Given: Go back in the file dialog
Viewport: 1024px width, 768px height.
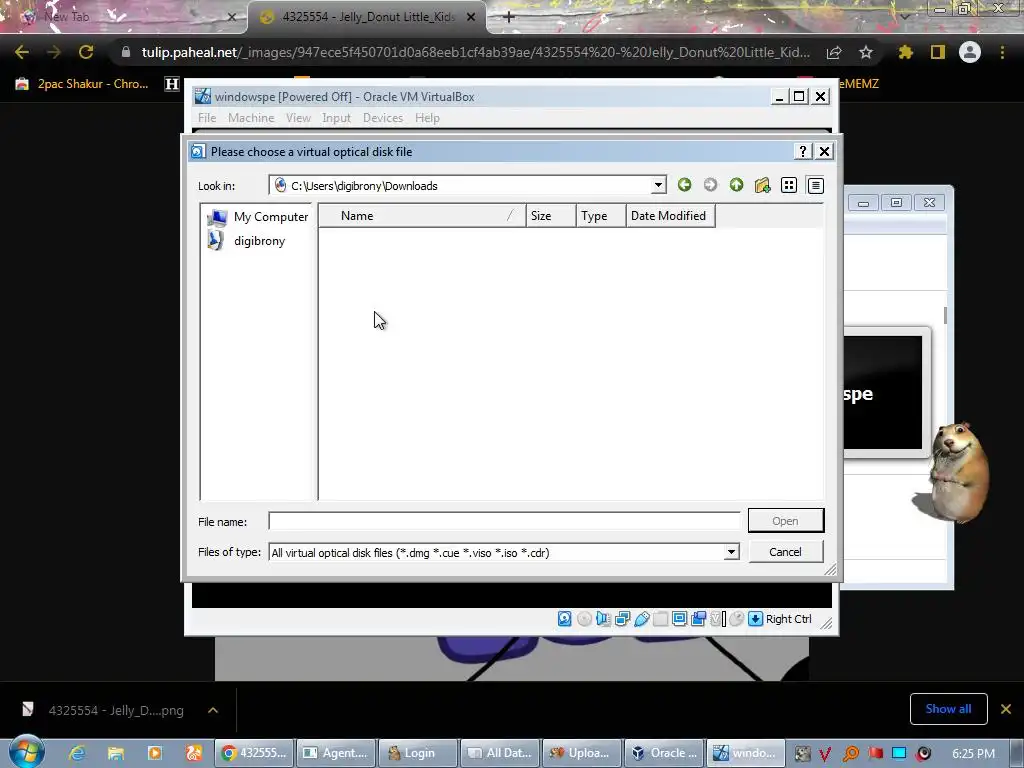Looking at the screenshot, I should click(x=684, y=185).
